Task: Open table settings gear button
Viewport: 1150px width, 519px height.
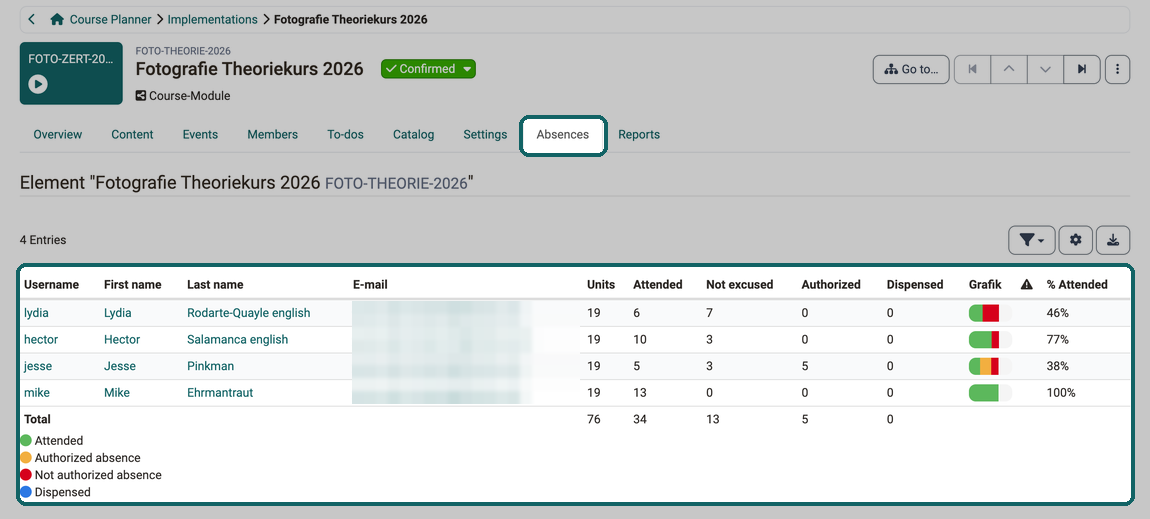Action: [x=1076, y=240]
